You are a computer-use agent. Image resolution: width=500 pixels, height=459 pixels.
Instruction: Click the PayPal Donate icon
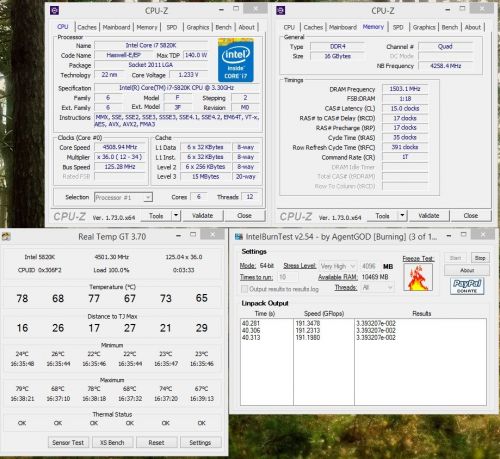click(x=467, y=286)
